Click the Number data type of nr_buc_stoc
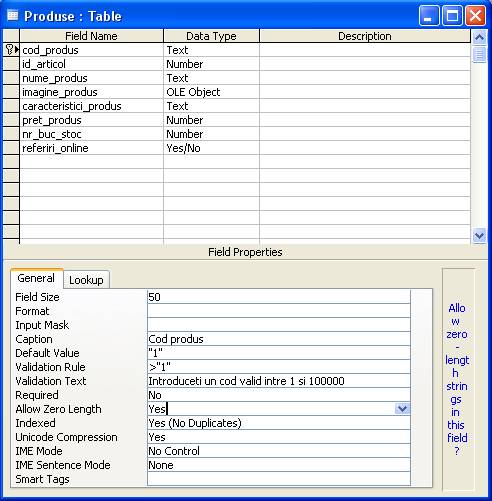This screenshot has height=501, width=492. (x=211, y=134)
